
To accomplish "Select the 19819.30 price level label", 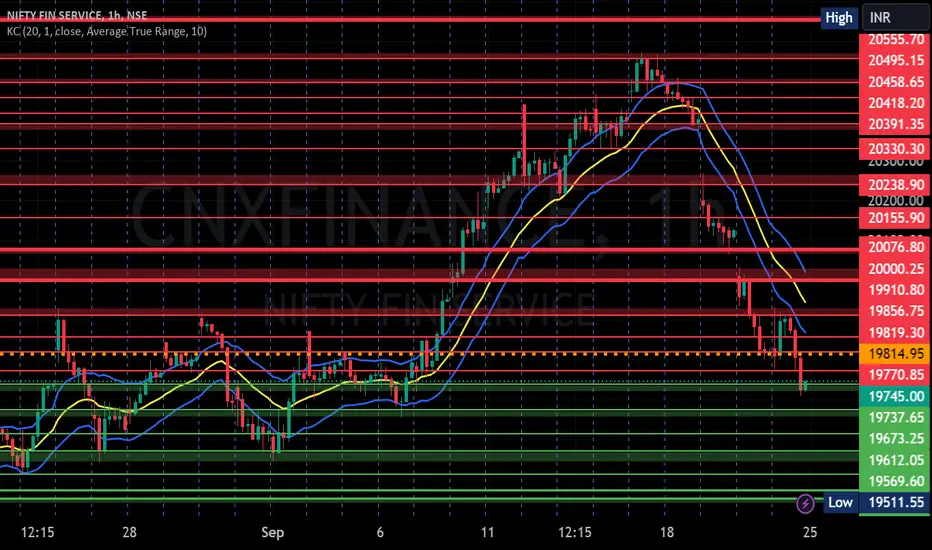I will 895,332.
